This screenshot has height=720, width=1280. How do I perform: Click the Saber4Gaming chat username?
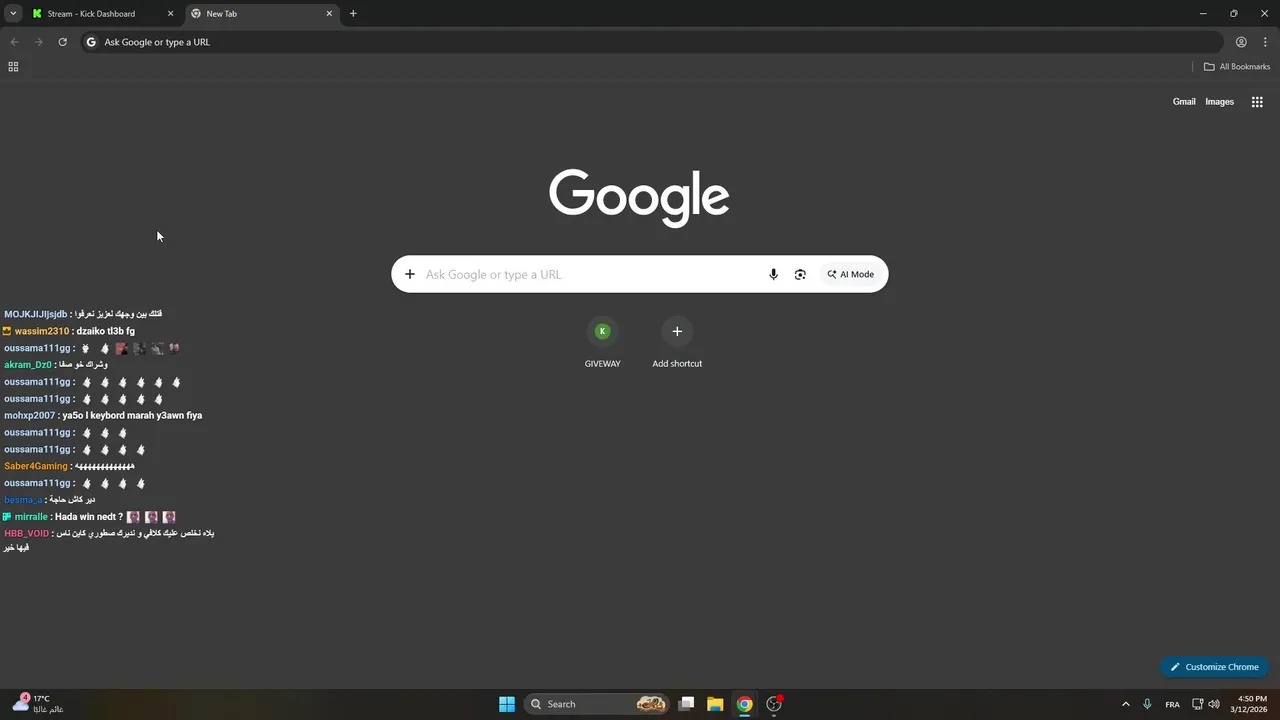pos(36,466)
